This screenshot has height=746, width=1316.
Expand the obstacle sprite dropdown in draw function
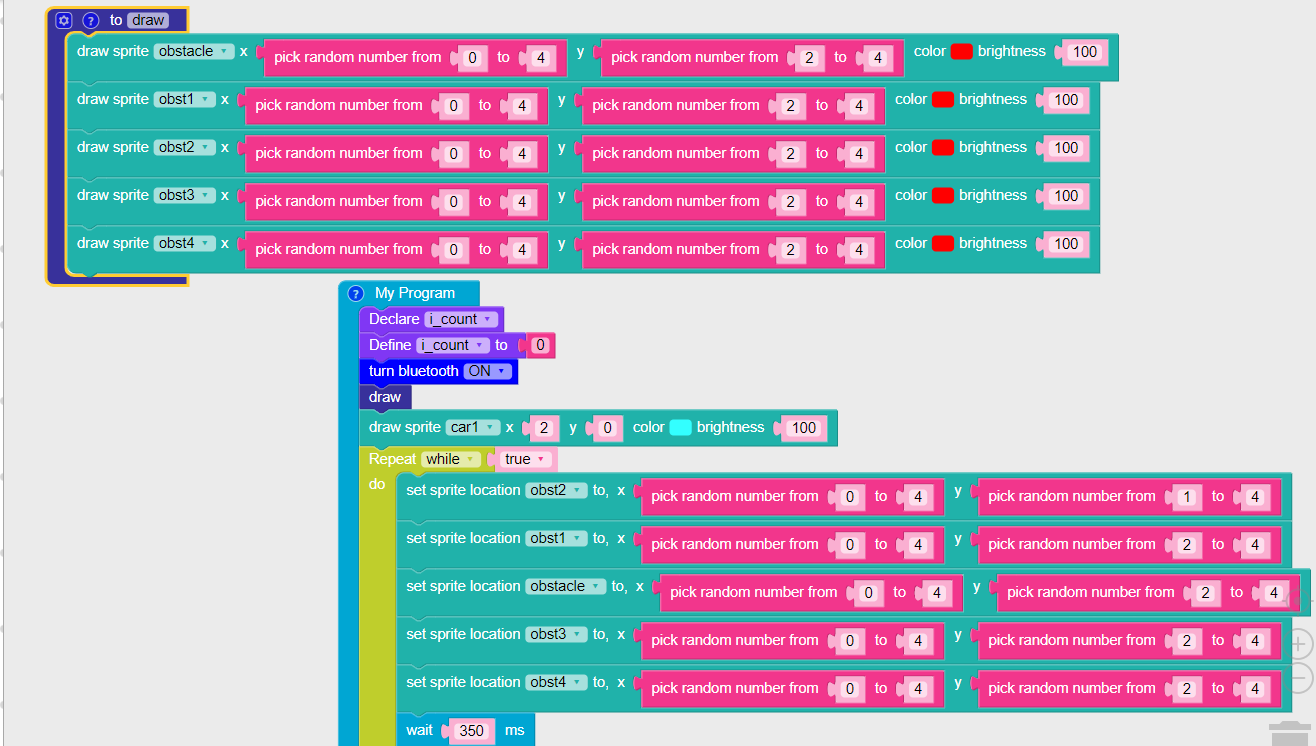(x=194, y=51)
